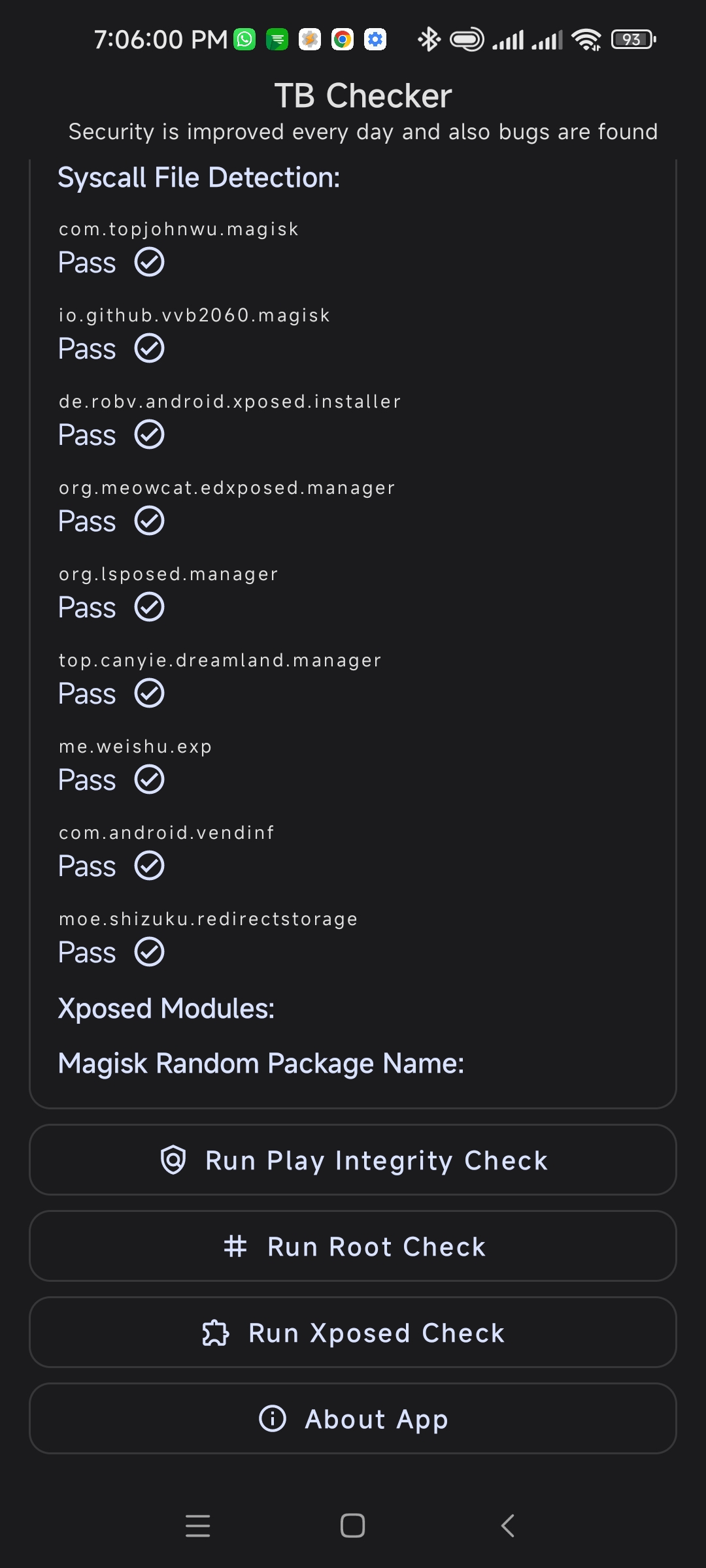This screenshot has width=706, height=1568.
Task: Expand the Xposed Modules section
Action: [166, 1009]
